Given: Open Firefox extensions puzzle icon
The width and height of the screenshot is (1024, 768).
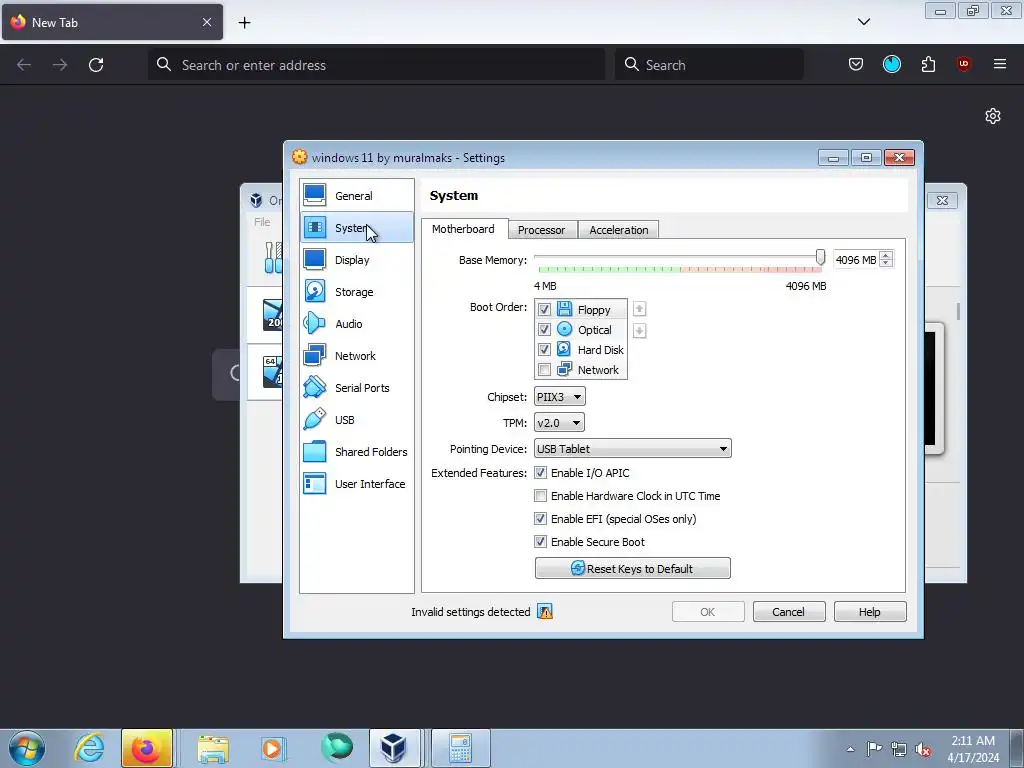Looking at the screenshot, I should click(928, 64).
